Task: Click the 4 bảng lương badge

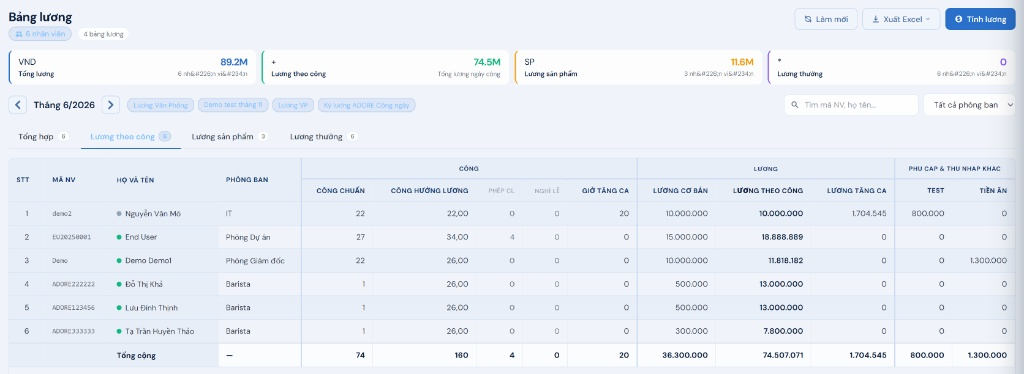Action: (x=103, y=34)
